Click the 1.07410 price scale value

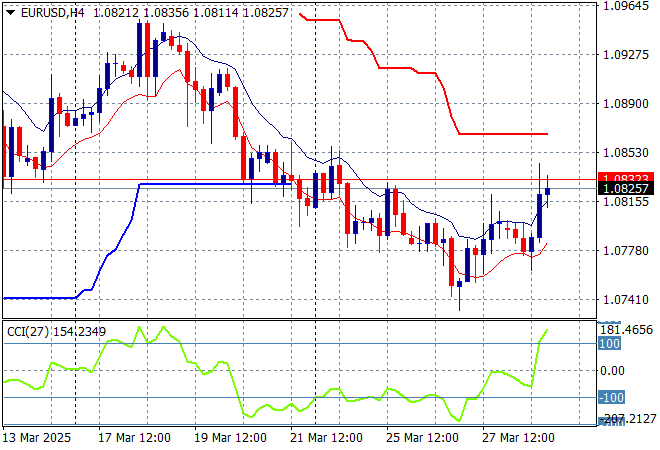[x=626, y=300]
